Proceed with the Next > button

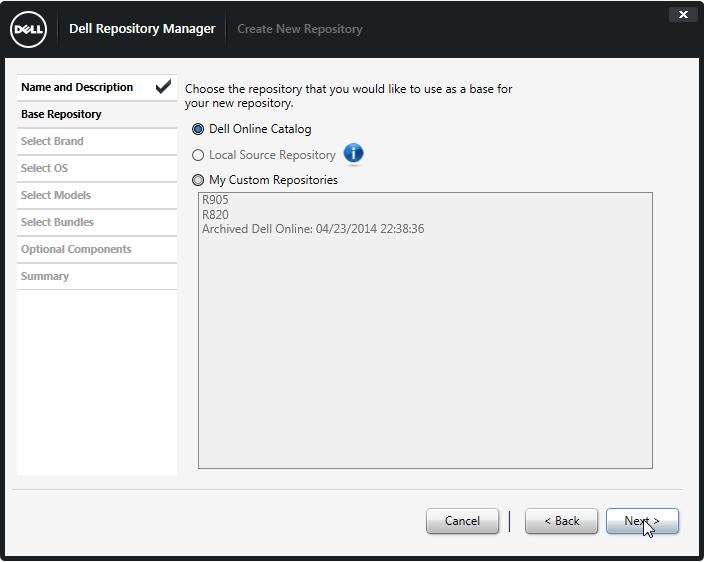642,521
